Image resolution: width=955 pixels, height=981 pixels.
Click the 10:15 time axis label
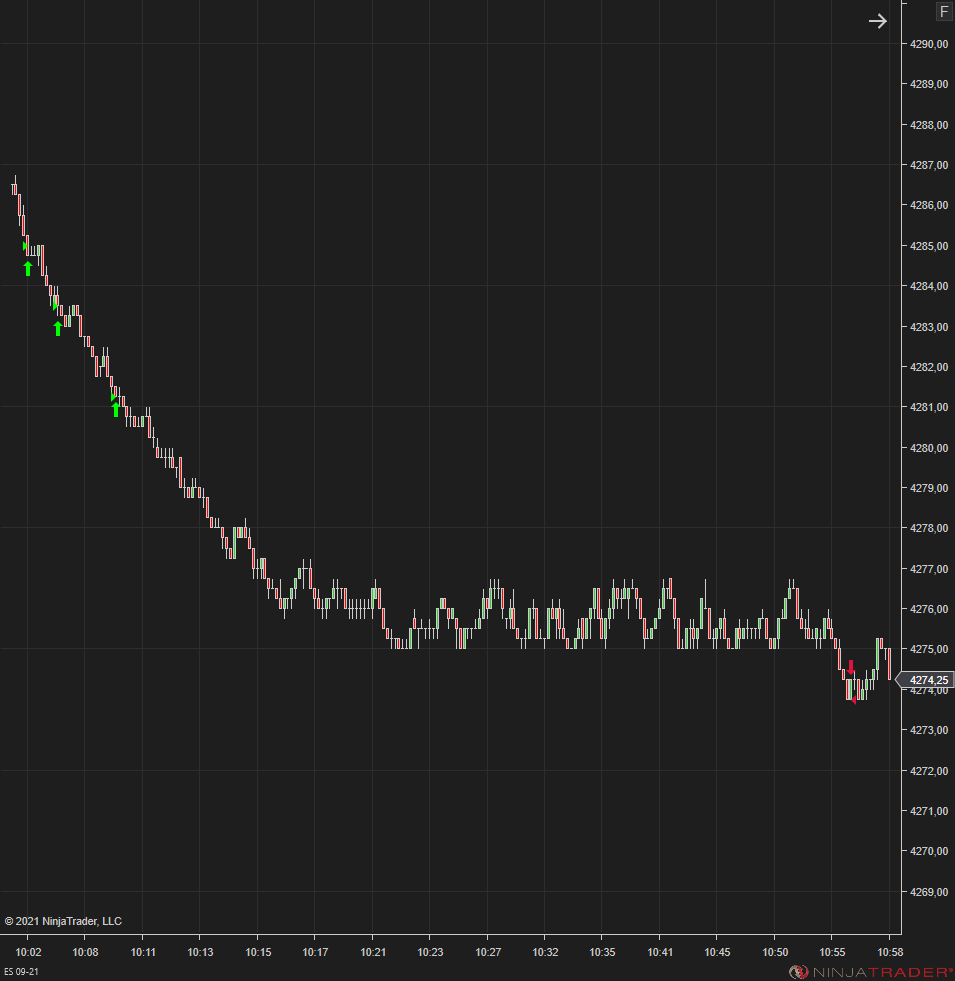(x=258, y=952)
